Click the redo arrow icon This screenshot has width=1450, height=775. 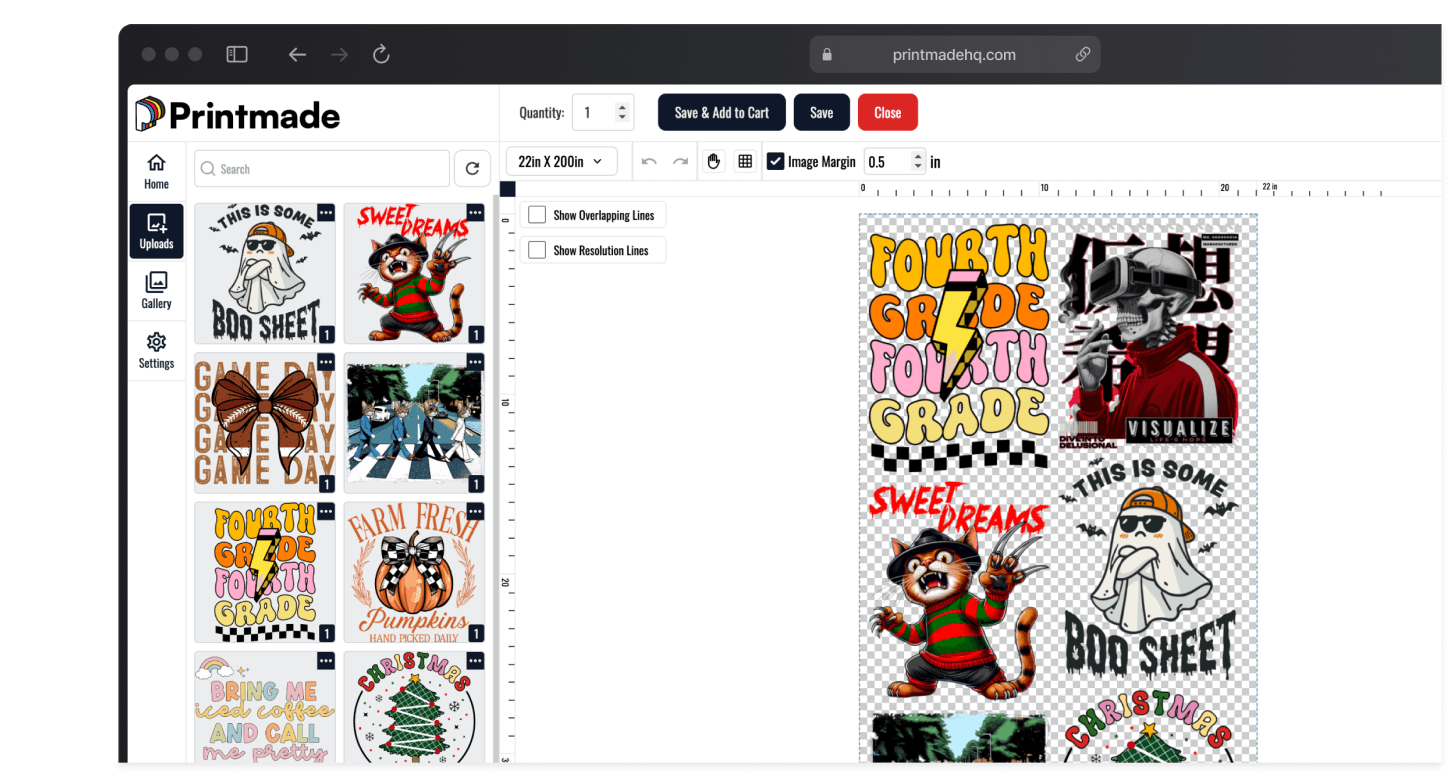[x=680, y=162]
